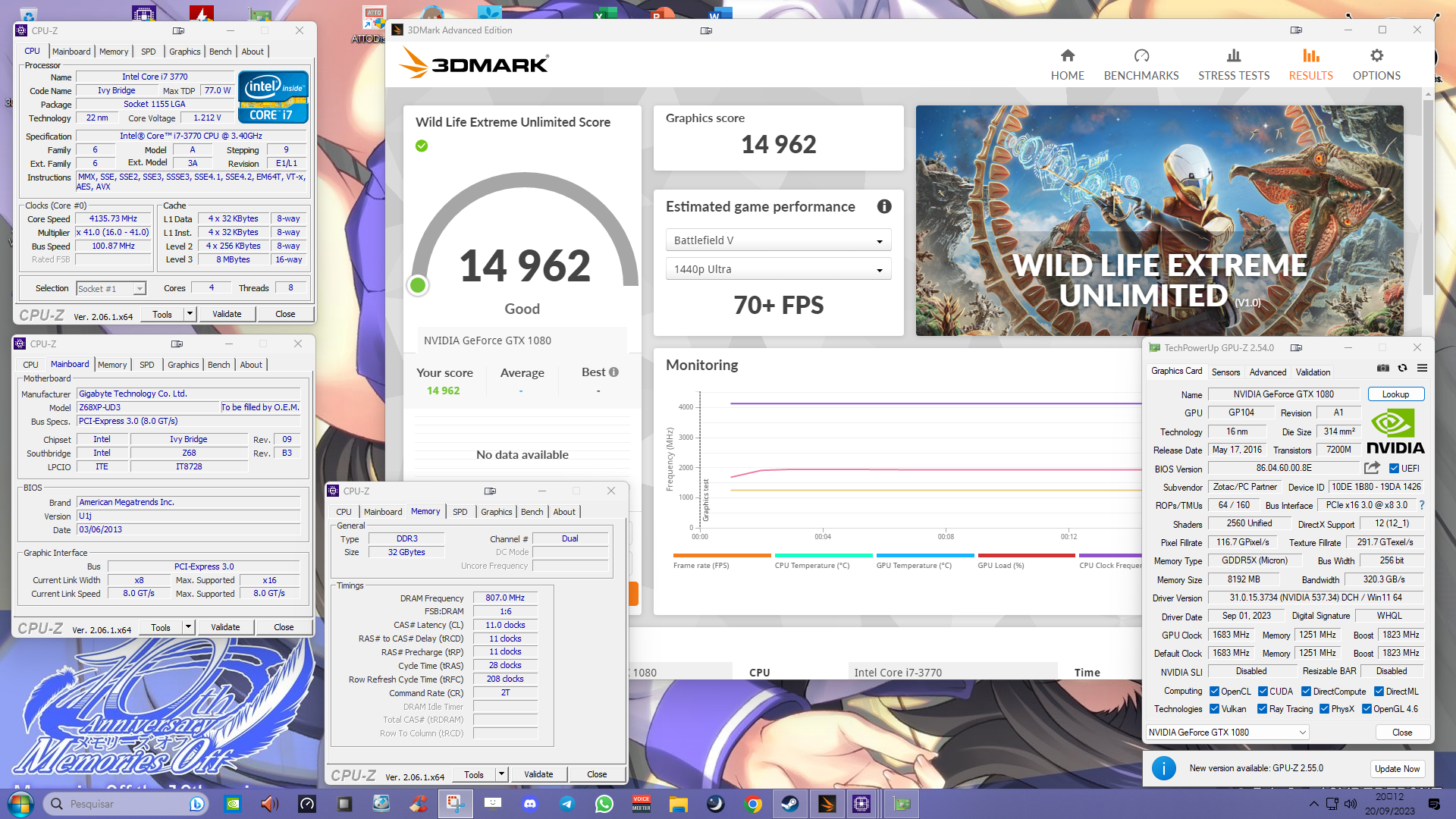This screenshot has width=1456, height=819.
Task: Open the Socket #1 selection dropdown
Action: tap(111, 288)
